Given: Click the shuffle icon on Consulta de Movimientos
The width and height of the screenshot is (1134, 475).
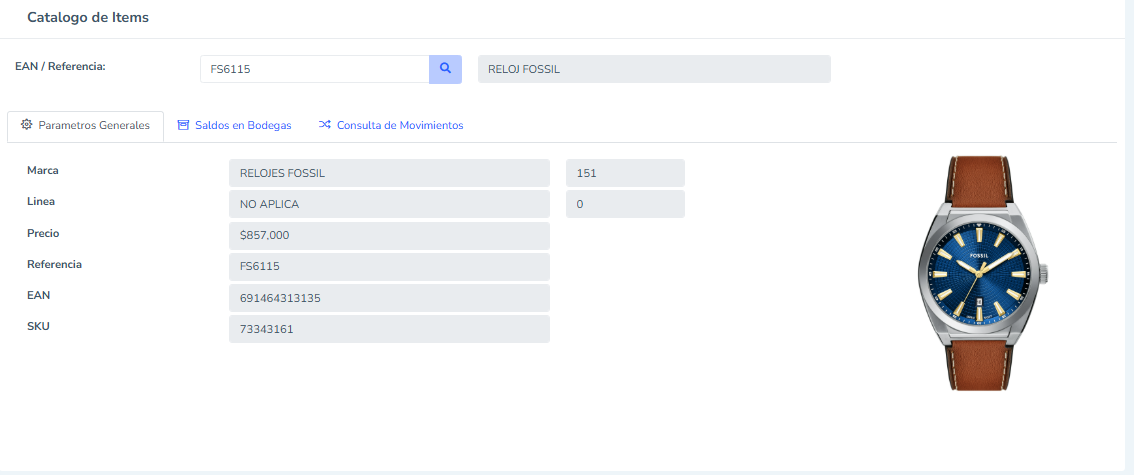Looking at the screenshot, I should point(324,125).
